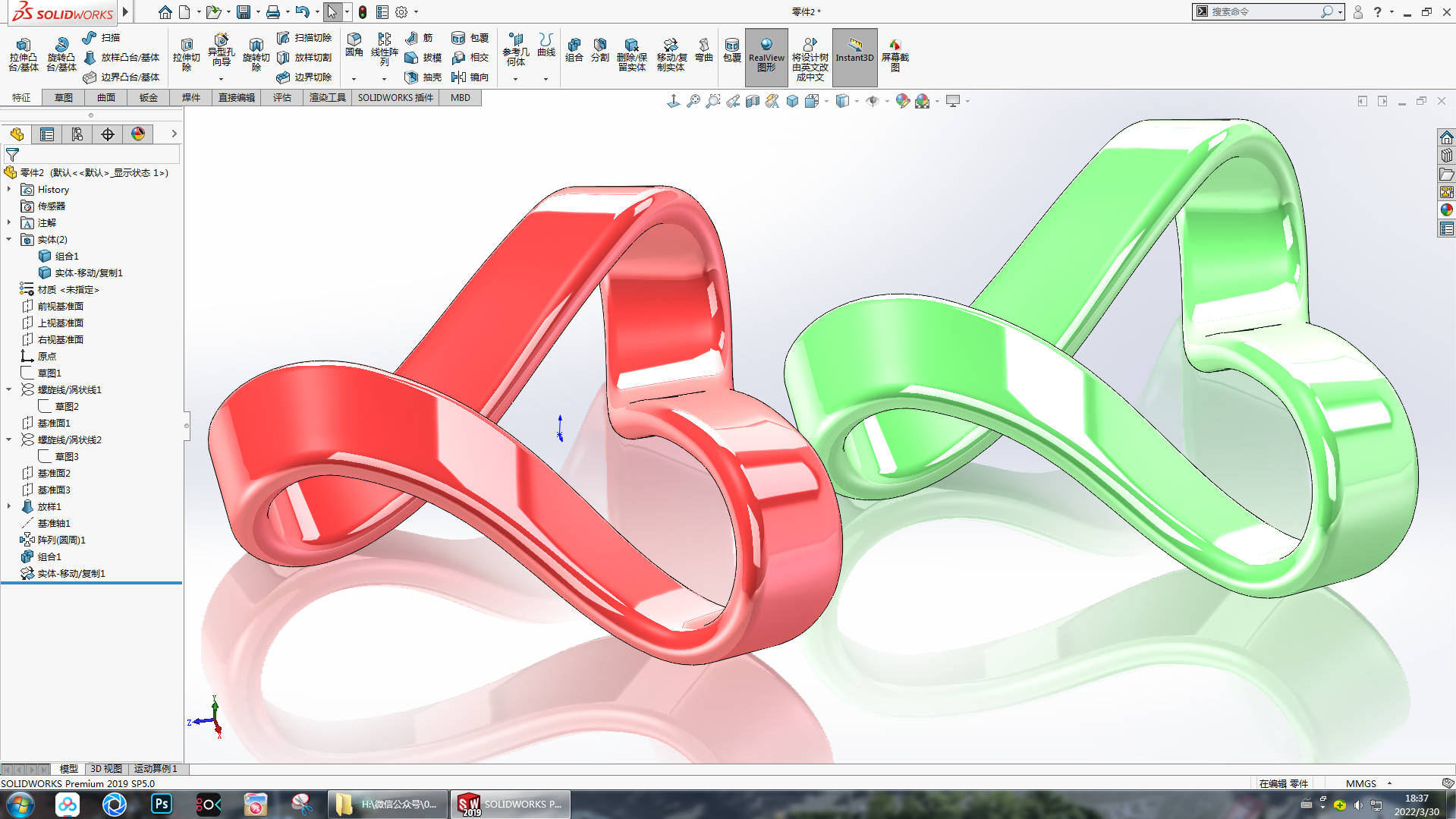Viewport: 1456px width, 819px height.
Task: Open the 曲线 curves dropdown arrow
Action: [x=546, y=79]
